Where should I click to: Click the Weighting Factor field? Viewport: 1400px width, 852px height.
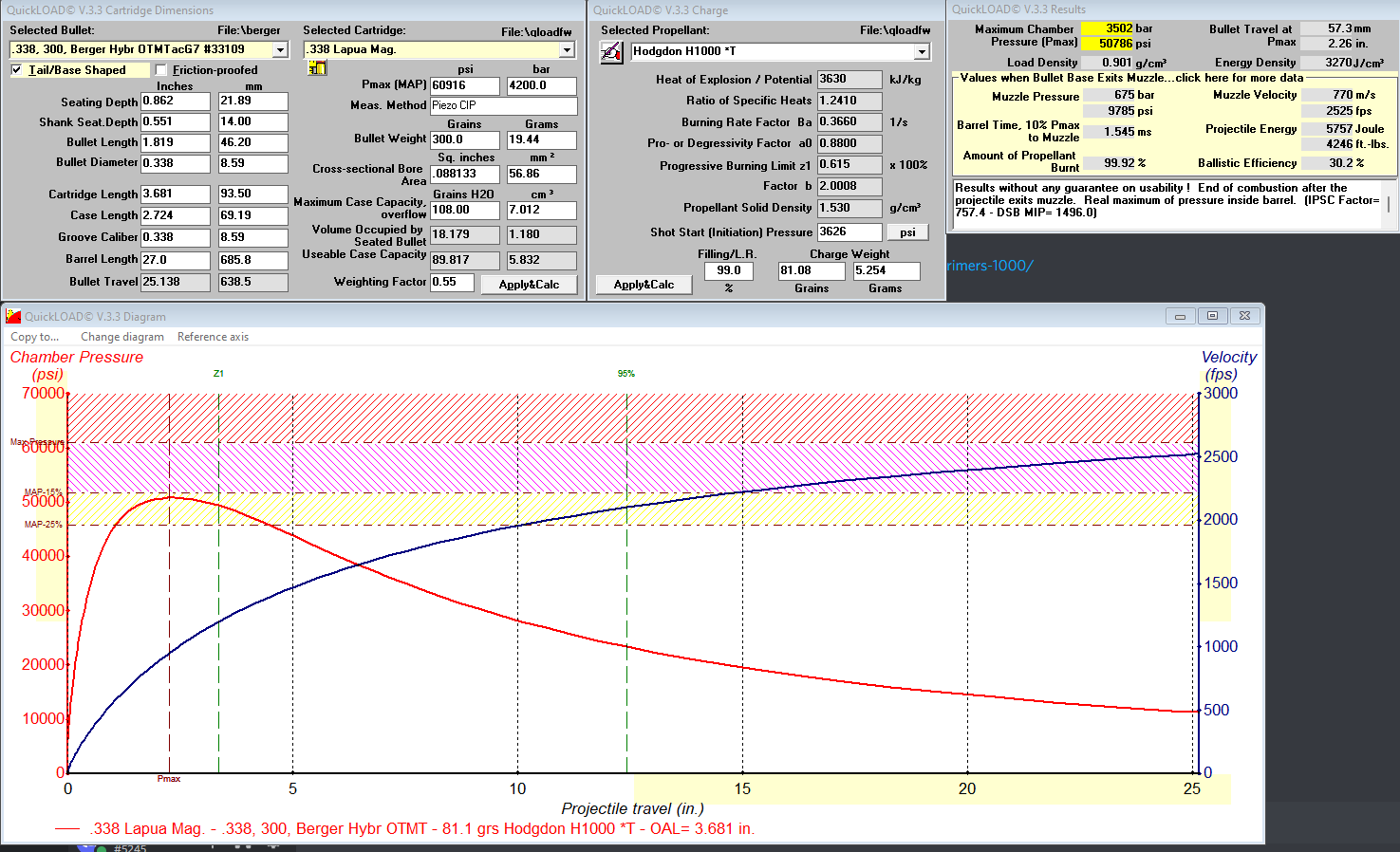tap(452, 282)
